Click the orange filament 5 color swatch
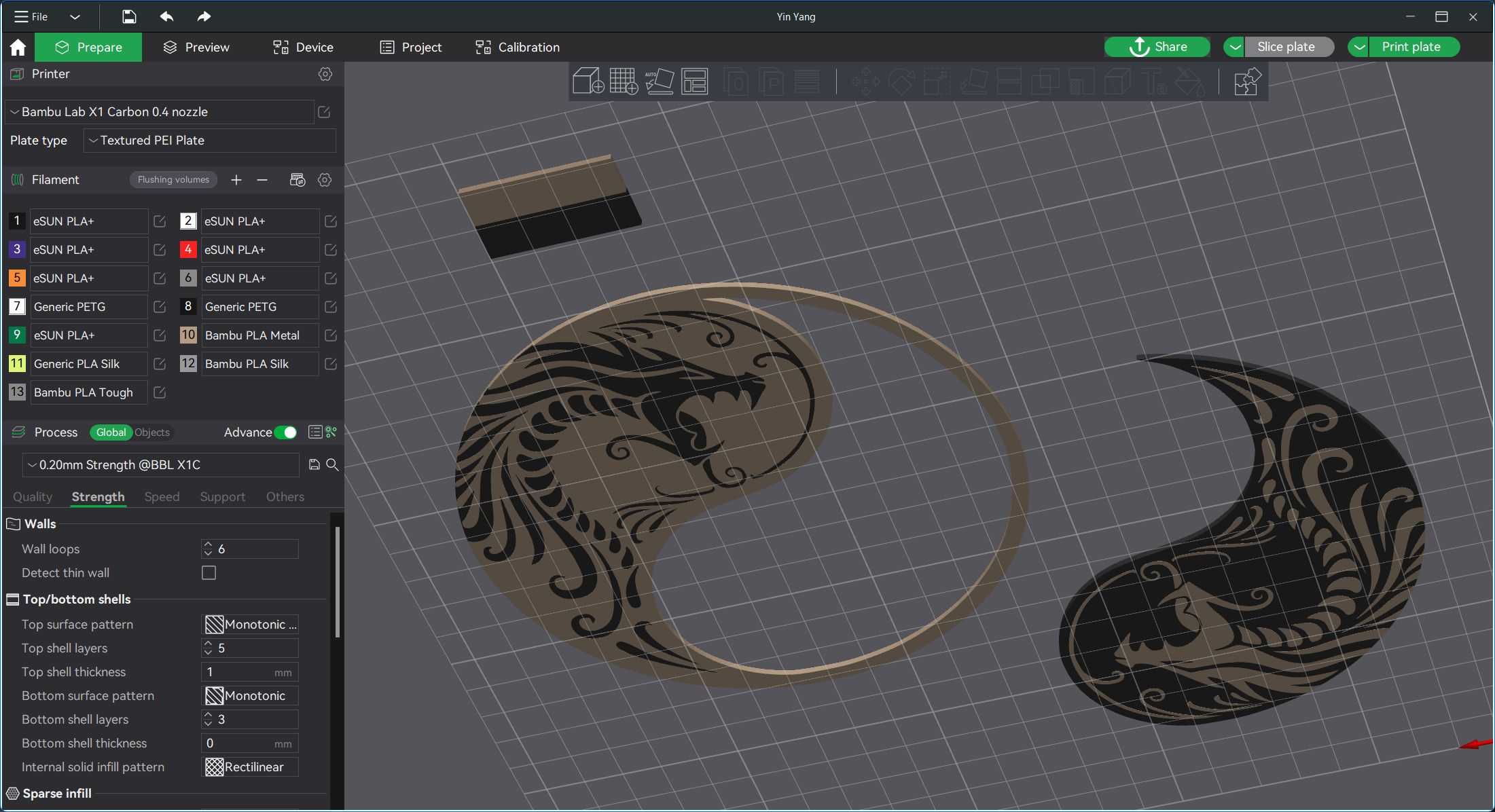This screenshot has height=812, width=1495. (x=17, y=278)
